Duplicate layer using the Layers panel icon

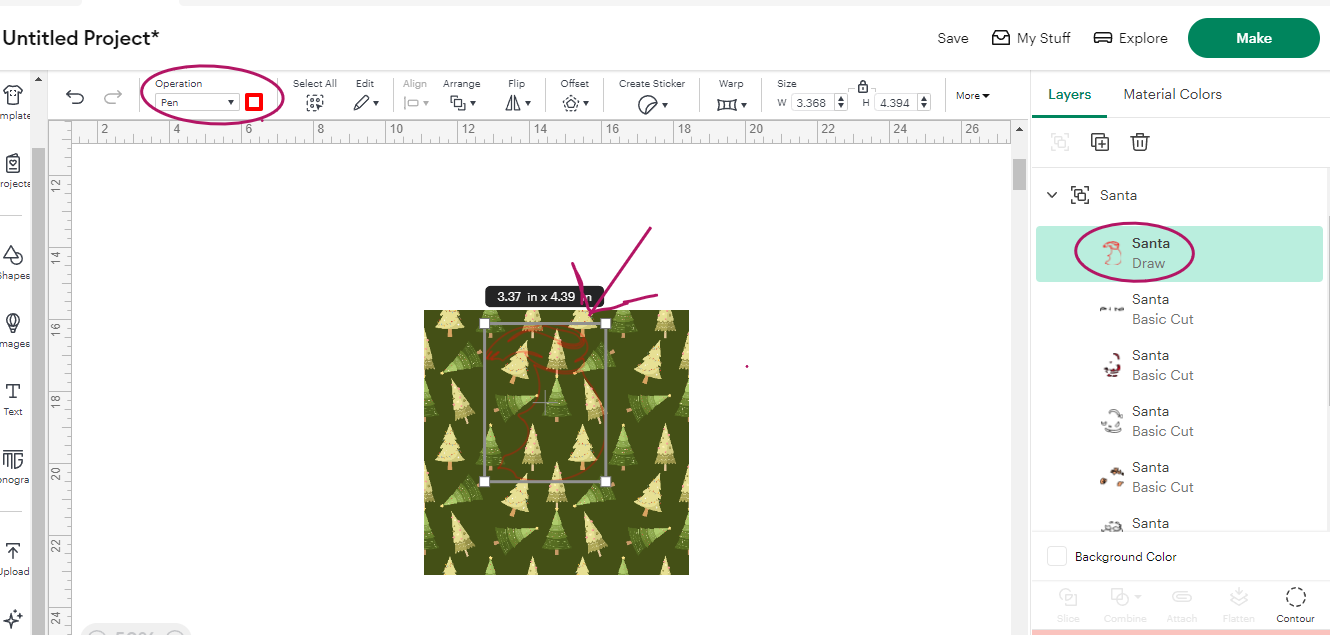pyautogui.click(x=1100, y=142)
